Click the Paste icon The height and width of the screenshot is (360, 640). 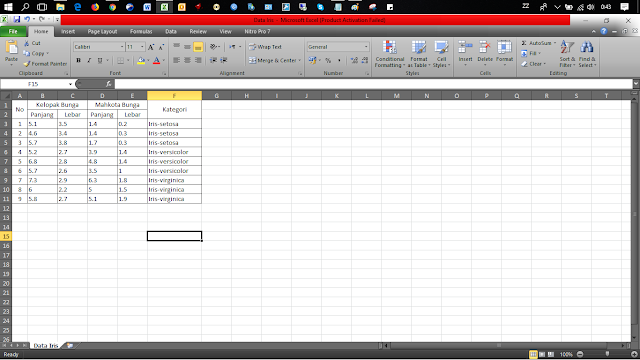click(x=11, y=48)
